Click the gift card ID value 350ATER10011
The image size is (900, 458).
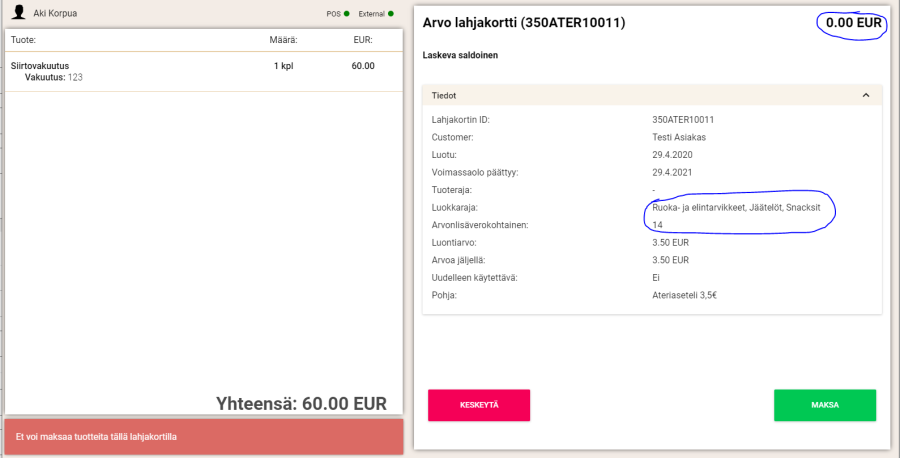683,120
